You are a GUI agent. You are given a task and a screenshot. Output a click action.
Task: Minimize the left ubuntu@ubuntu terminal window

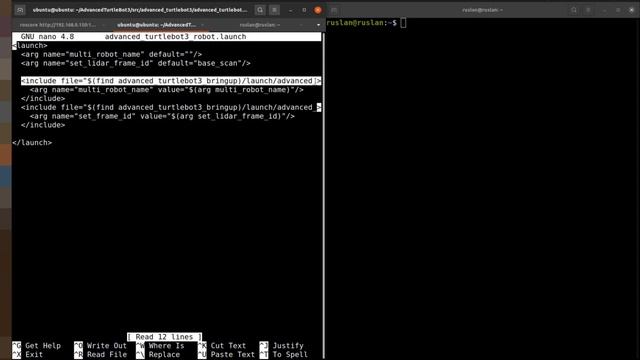[290, 10]
